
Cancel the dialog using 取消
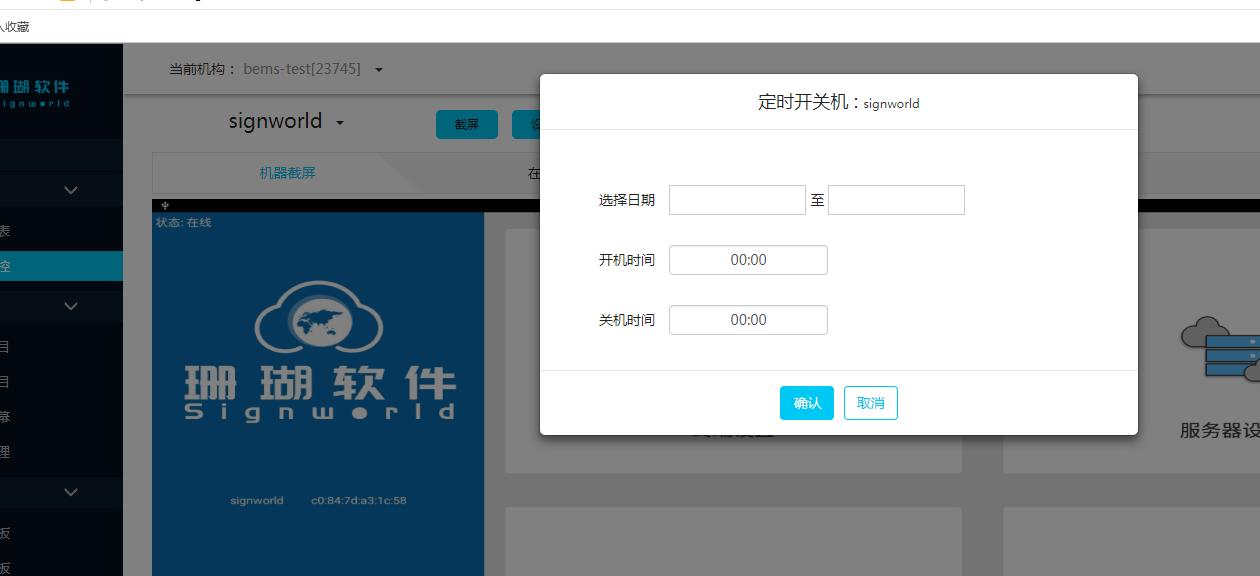click(x=870, y=403)
